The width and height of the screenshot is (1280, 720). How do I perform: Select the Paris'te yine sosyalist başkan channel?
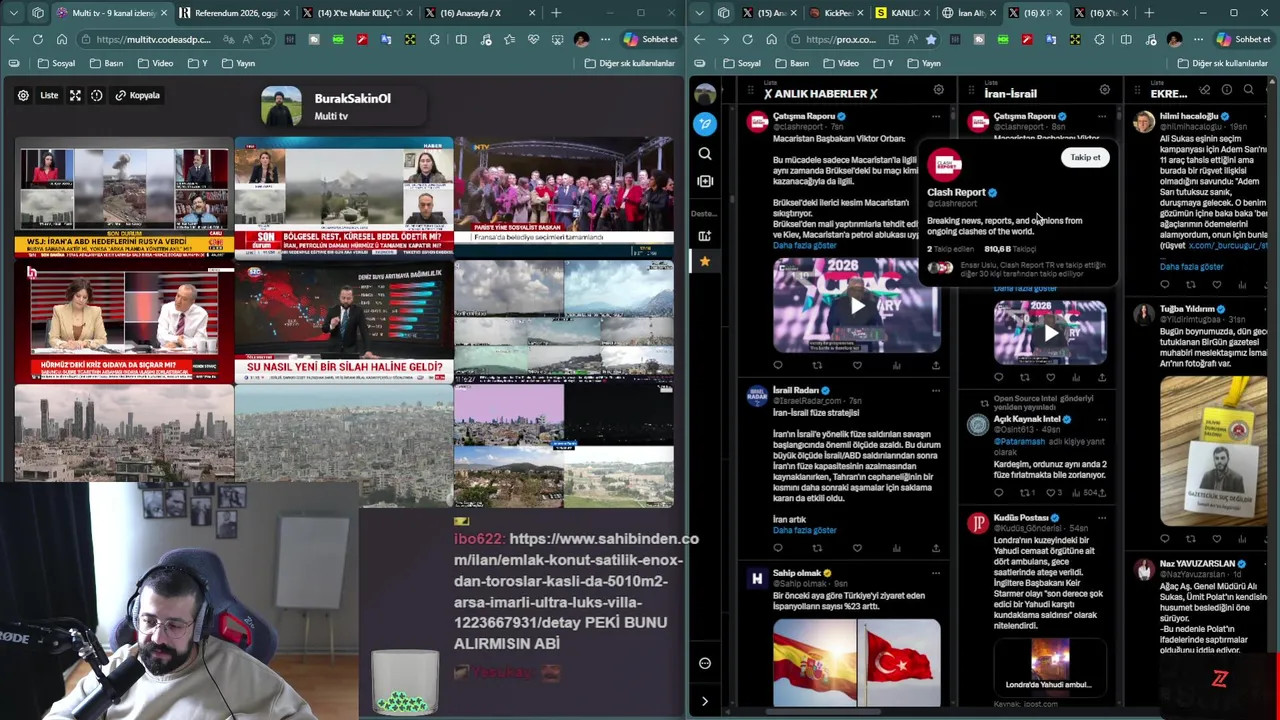564,198
